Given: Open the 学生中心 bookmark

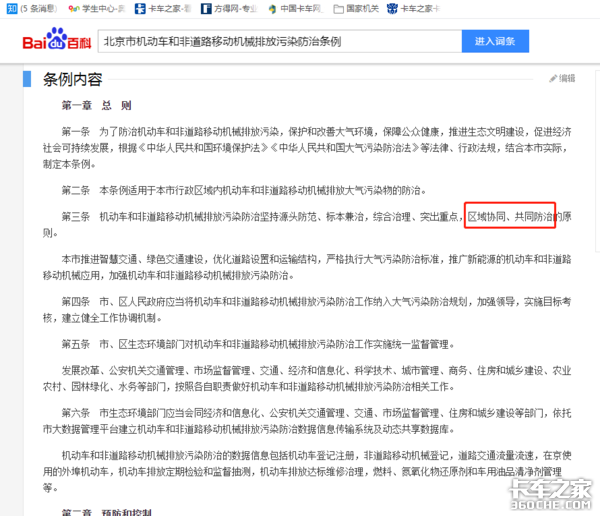Looking at the screenshot, I should pyautogui.click(x=96, y=8).
